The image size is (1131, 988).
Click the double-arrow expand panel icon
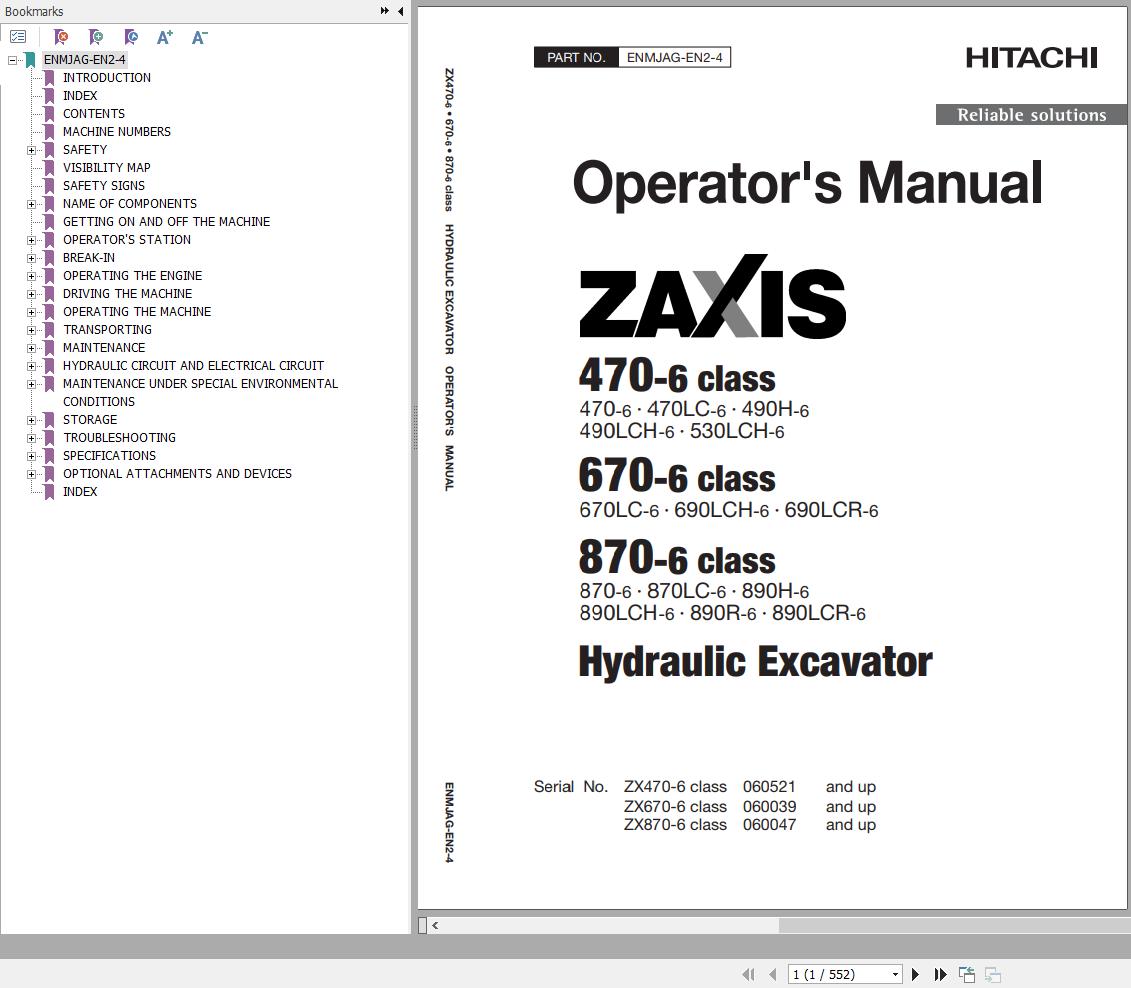[x=384, y=11]
